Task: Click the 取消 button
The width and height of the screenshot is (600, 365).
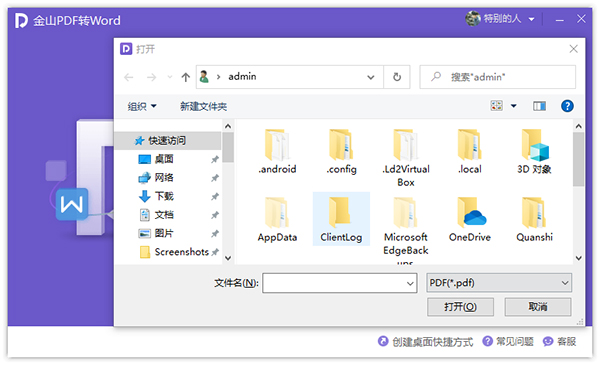Action: (538, 307)
